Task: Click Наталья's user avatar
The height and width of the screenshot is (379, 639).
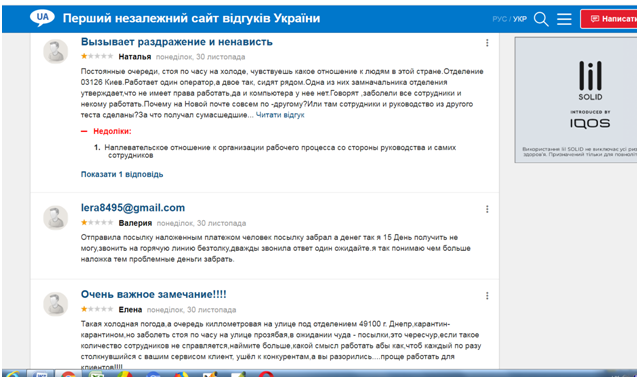Action: point(55,51)
